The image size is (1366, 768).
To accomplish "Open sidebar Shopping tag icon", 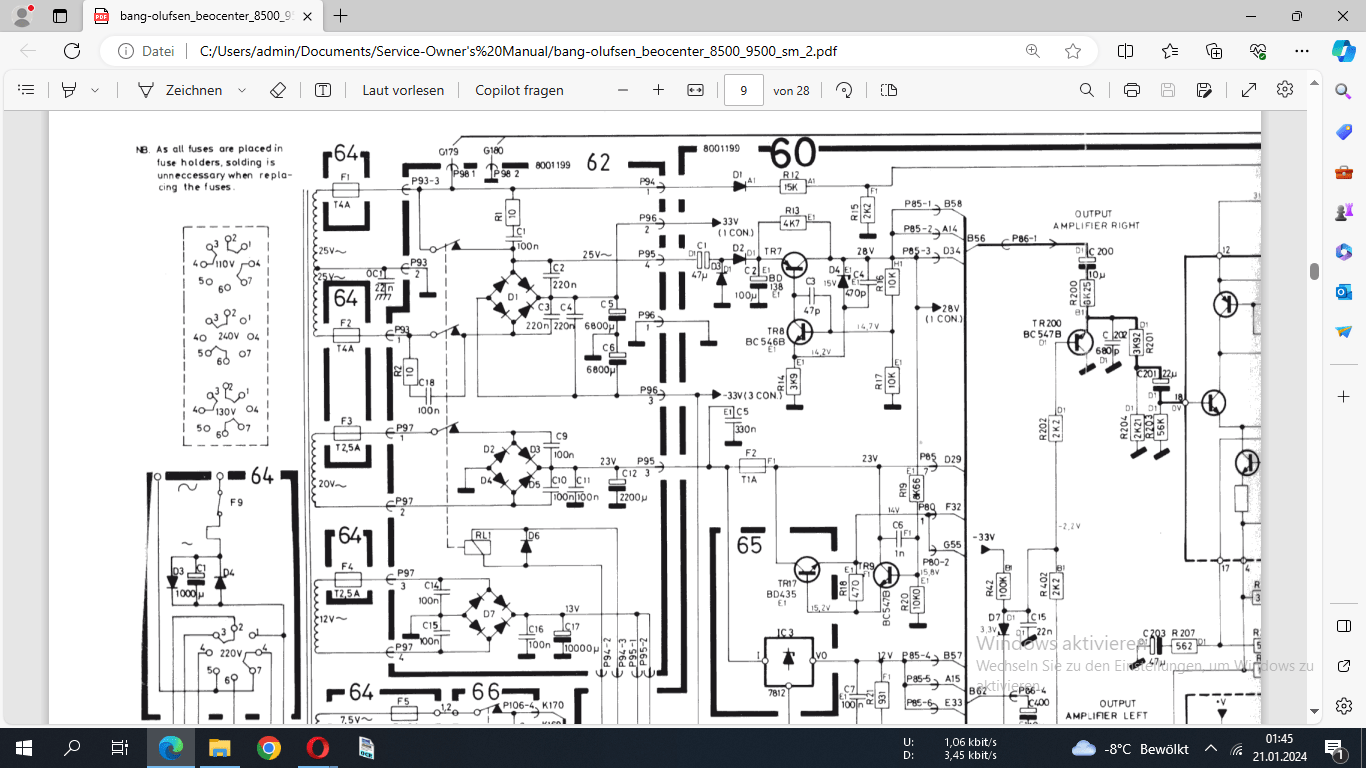I will [x=1343, y=132].
